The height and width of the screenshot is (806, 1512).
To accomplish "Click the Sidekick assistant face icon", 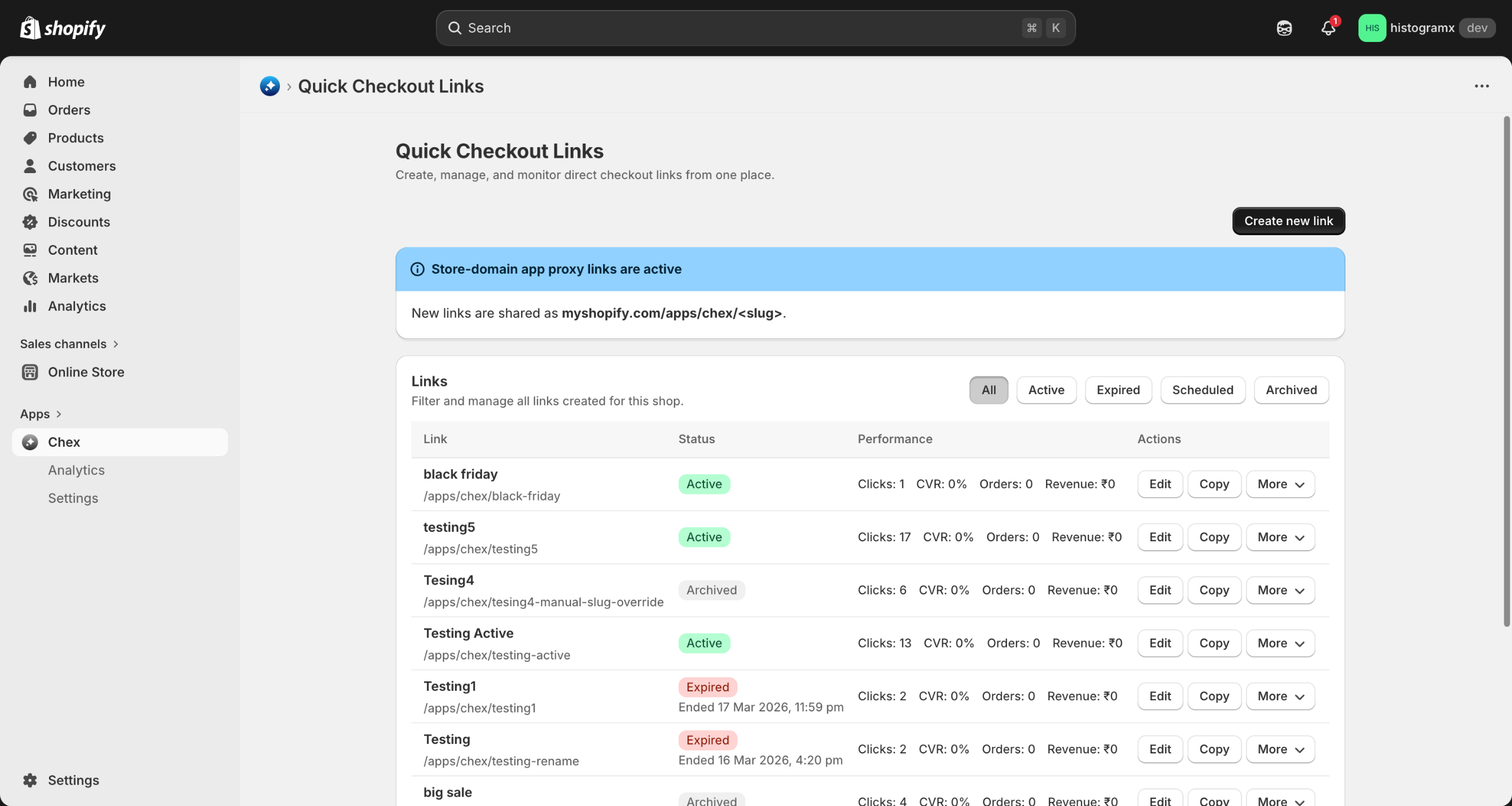I will tap(1284, 28).
